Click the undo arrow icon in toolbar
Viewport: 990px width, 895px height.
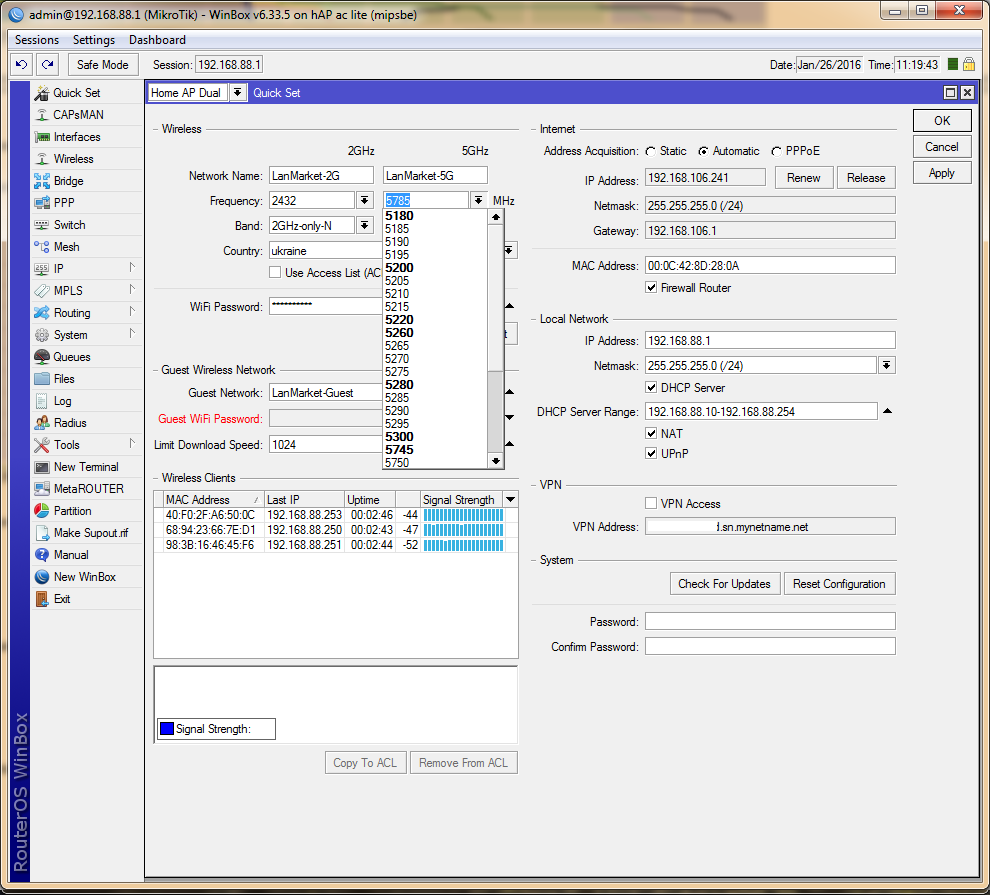click(x=21, y=64)
